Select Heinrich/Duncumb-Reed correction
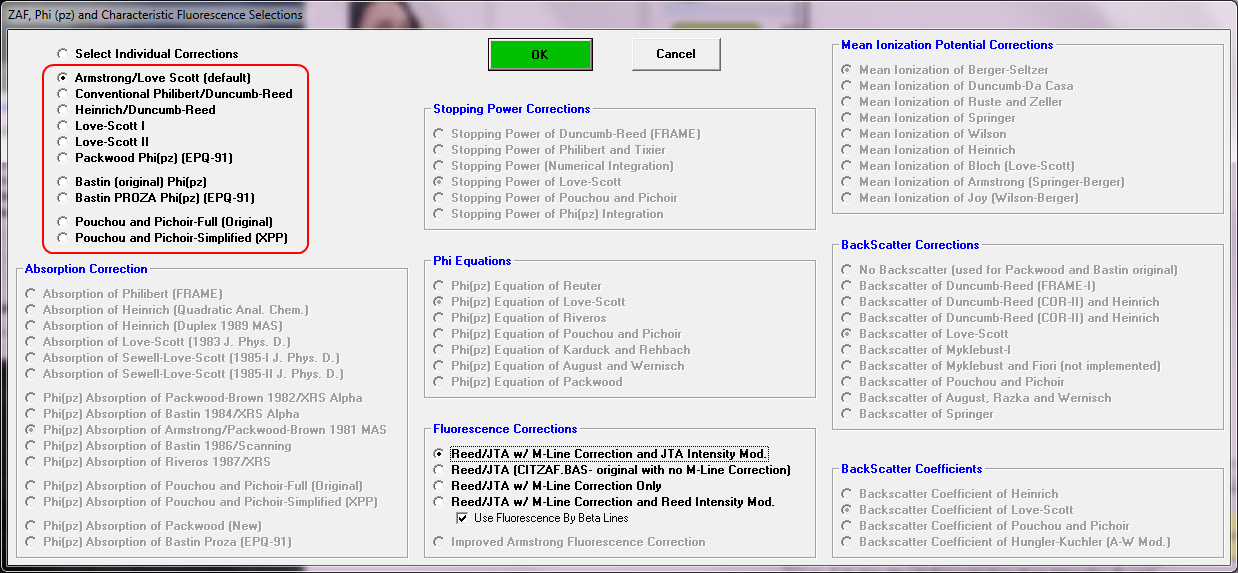Screen dimensions: 1238x573 coord(64,110)
